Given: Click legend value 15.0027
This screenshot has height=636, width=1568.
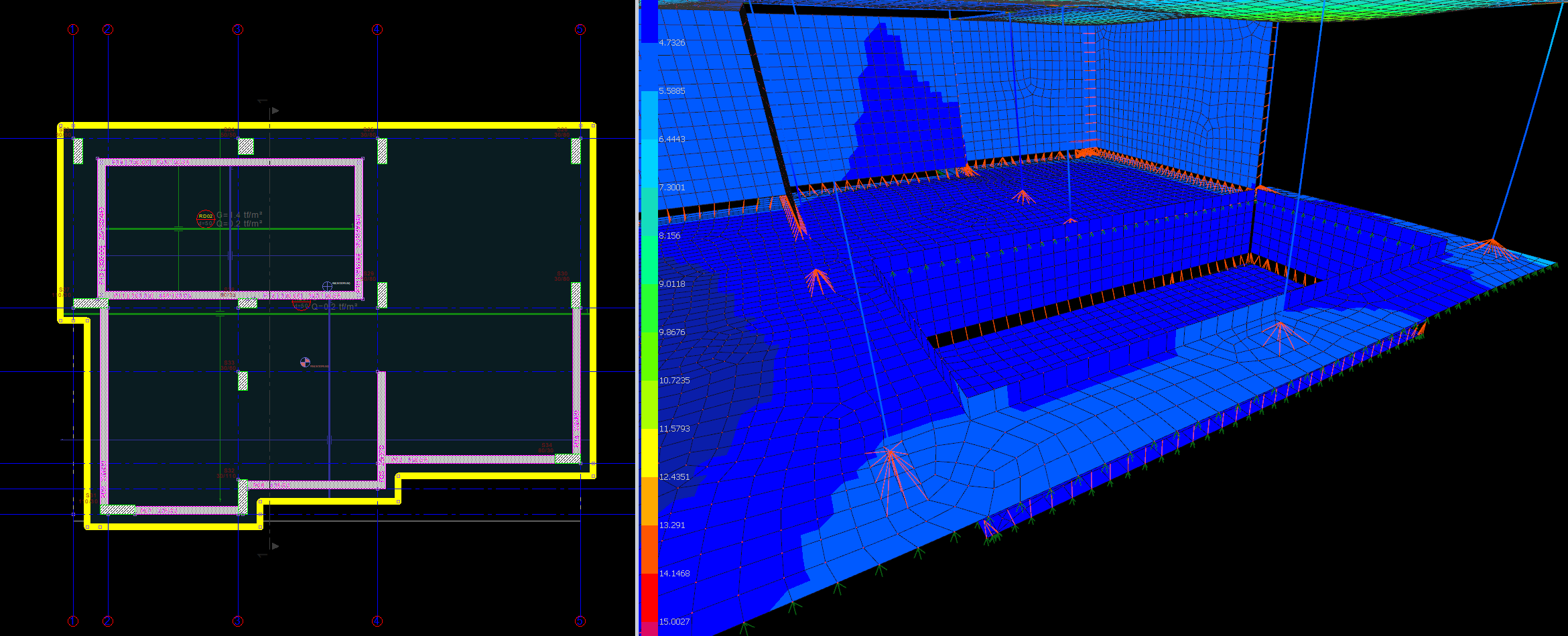Looking at the screenshot, I should tap(674, 621).
